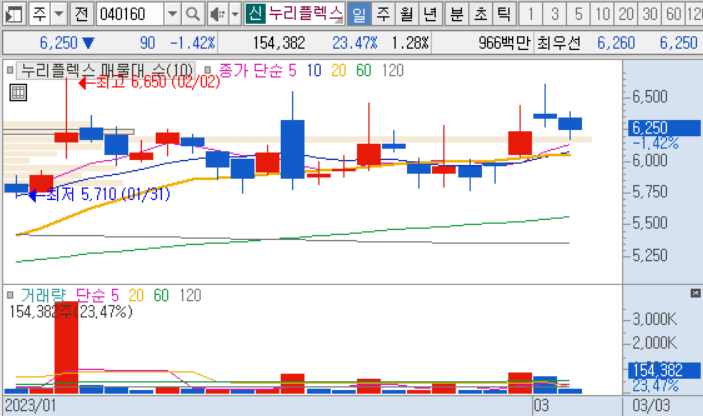Click the 6,250 best bid price
The height and width of the screenshot is (416, 703).
pyautogui.click(x=678, y=43)
